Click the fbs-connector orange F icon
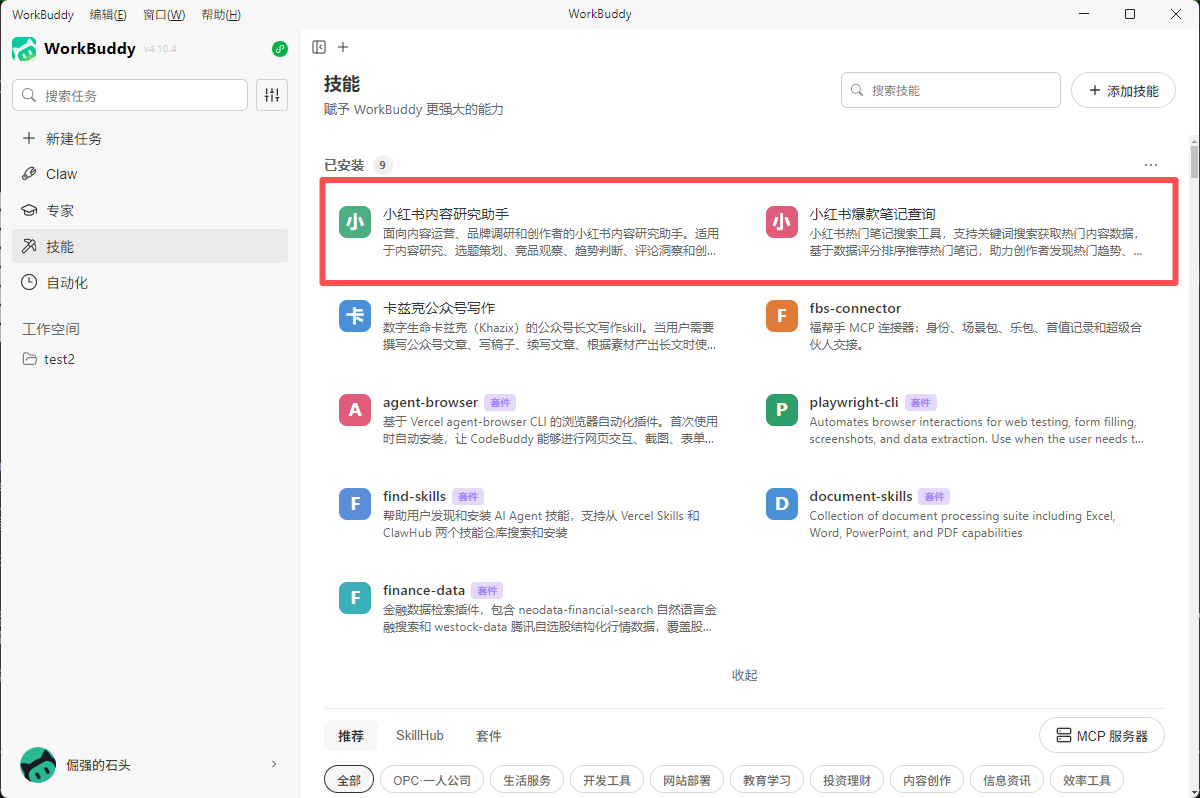 click(782, 316)
